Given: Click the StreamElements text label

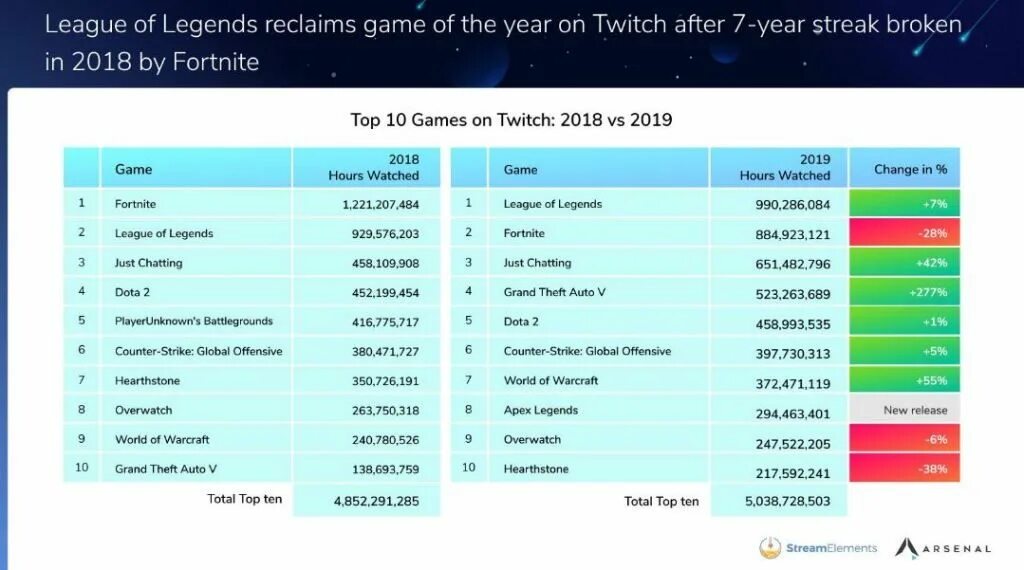Looking at the screenshot, I should [831, 548].
